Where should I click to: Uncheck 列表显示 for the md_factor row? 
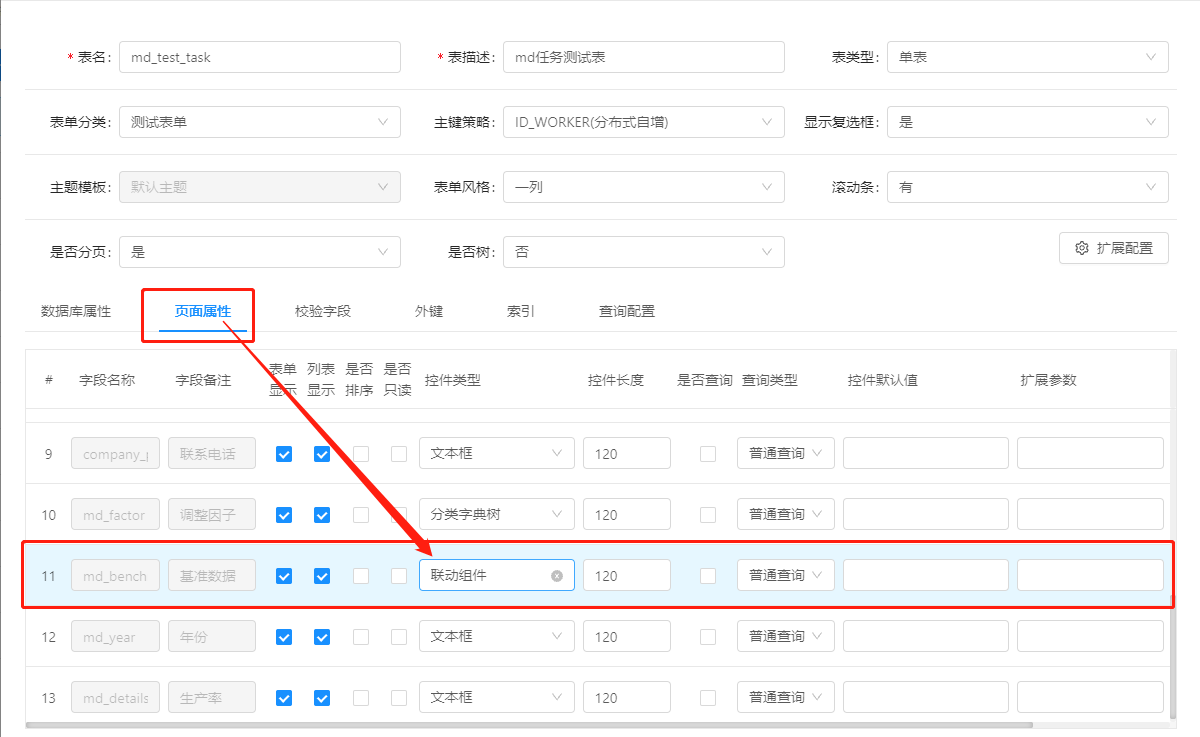(322, 513)
